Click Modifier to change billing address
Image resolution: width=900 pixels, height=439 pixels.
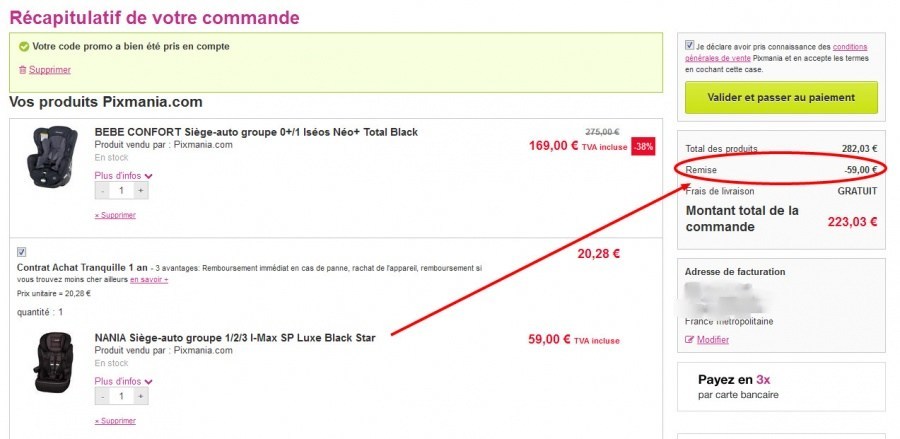pos(712,340)
